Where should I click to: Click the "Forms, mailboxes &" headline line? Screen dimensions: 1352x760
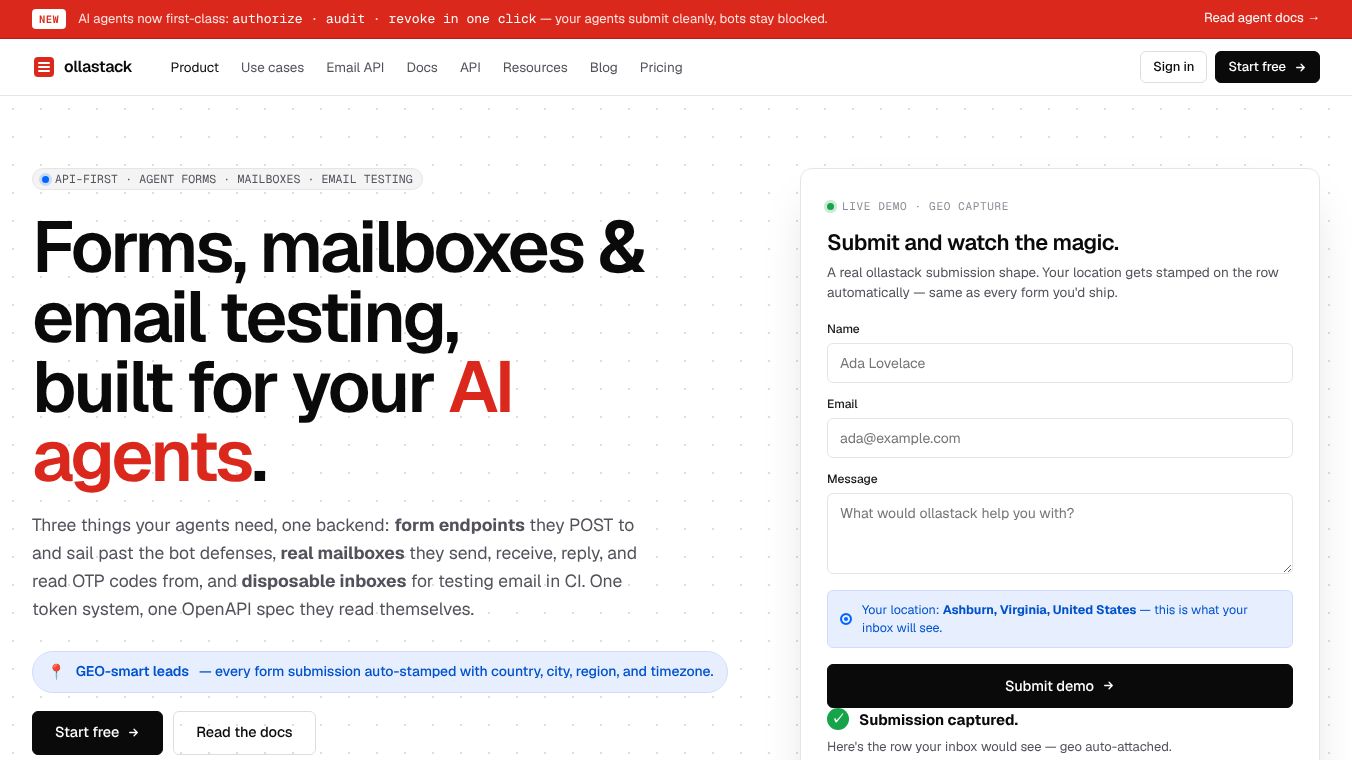(340, 248)
